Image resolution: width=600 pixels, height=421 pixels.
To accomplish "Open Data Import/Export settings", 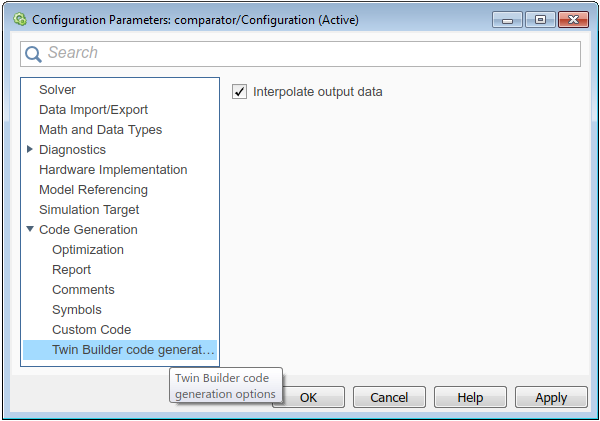I will (x=93, y=110).
